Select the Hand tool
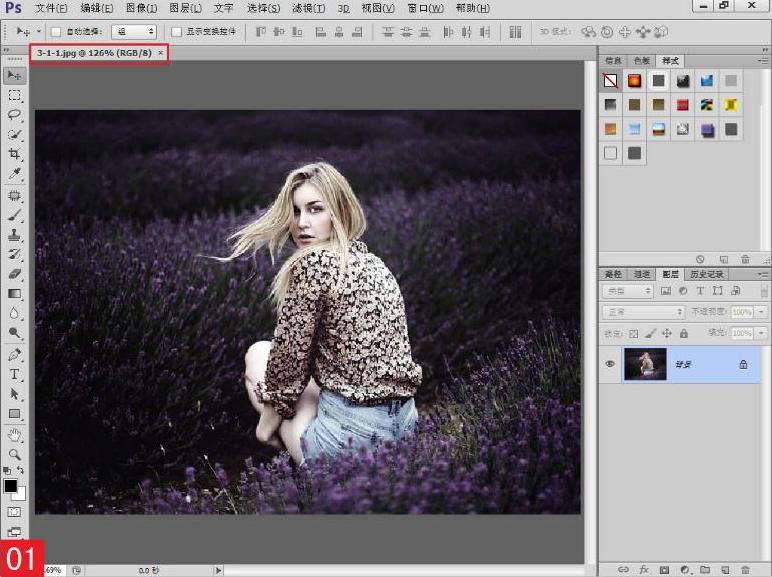This screenshot has width=772, height=577. [14, 435]
